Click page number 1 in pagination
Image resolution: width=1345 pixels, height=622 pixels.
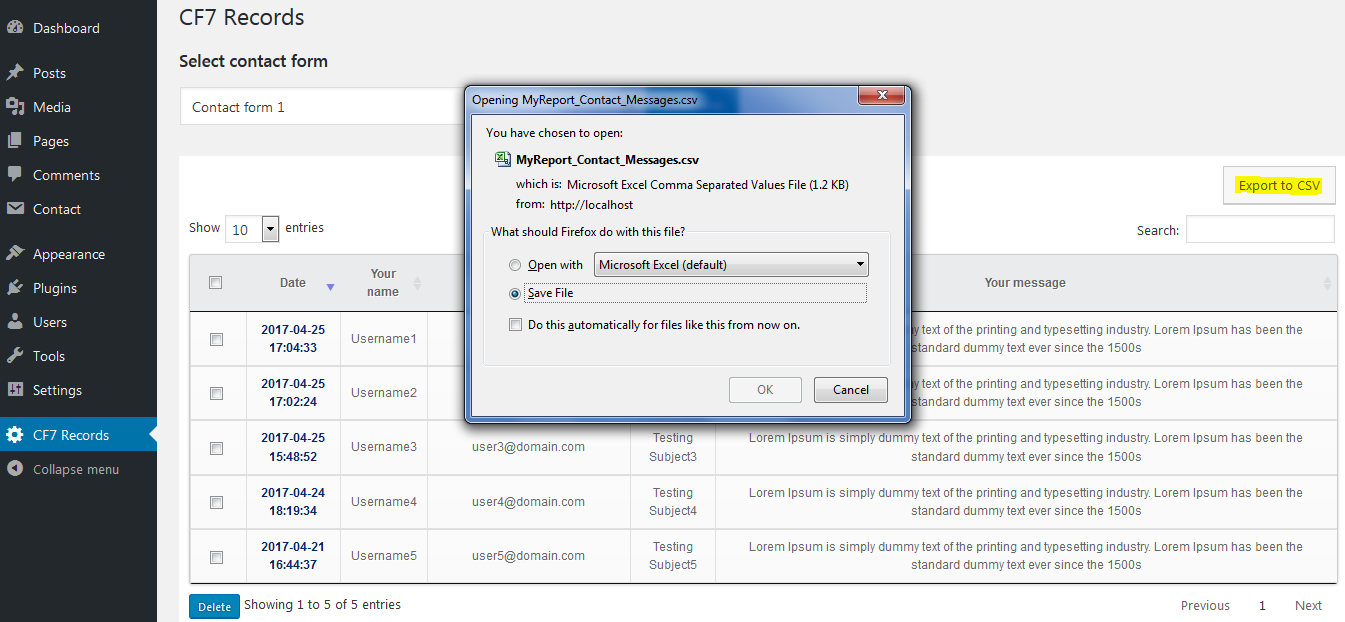click(x=1262, y=605)
